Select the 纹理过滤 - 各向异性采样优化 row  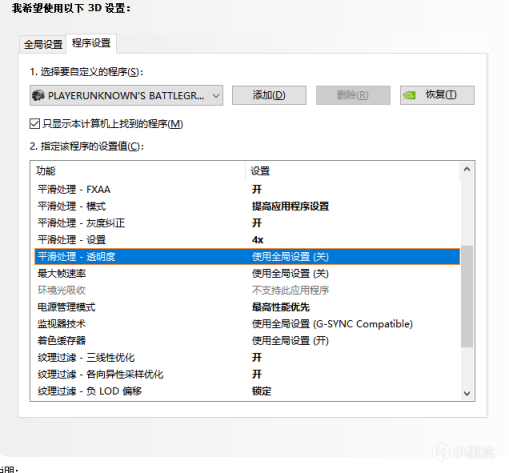click(247, 374)
